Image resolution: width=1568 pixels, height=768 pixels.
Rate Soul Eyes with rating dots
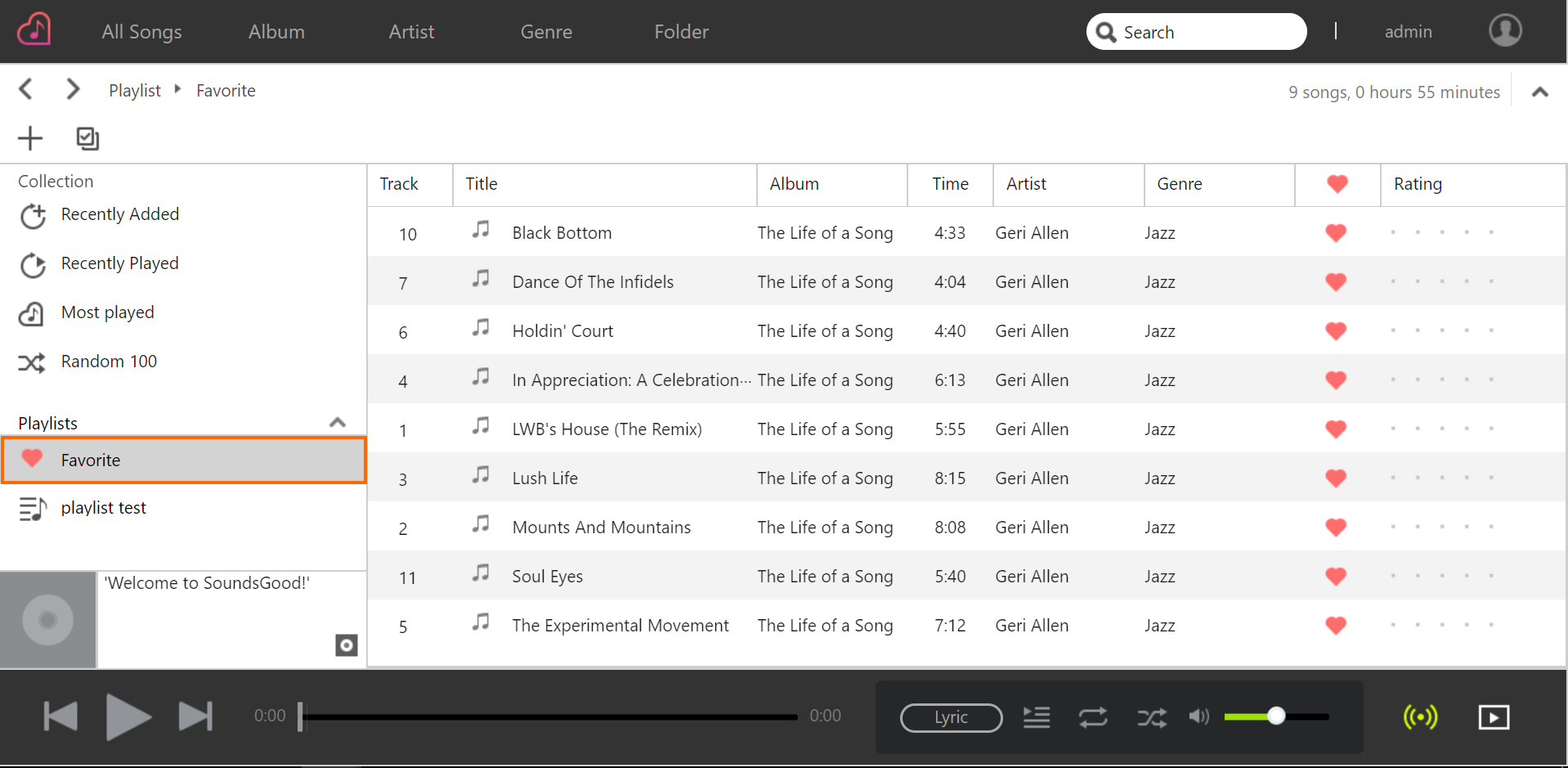pos(1442,576)
